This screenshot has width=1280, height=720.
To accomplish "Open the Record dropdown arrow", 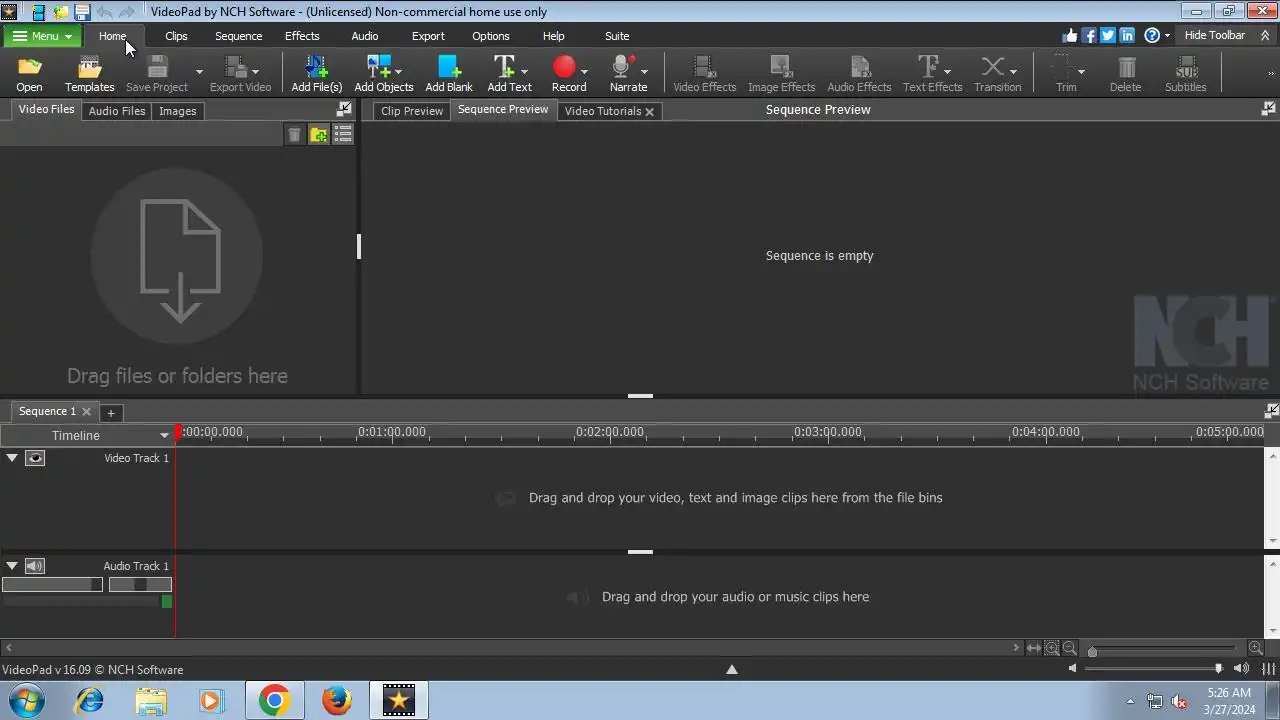I will coord(584,72).
